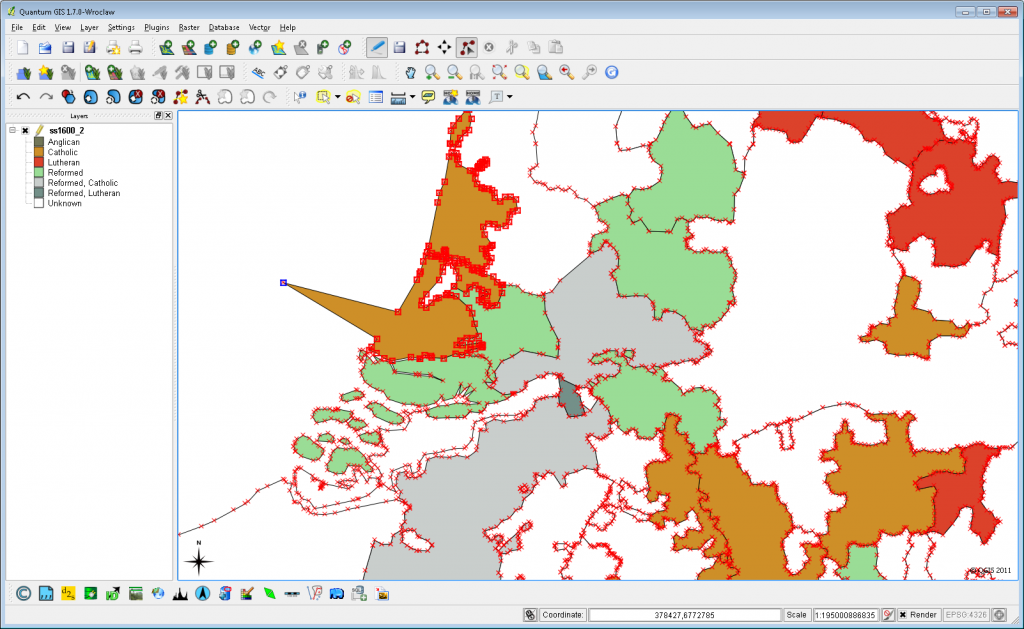Click the Save Edits icon

tap(400, 48)
